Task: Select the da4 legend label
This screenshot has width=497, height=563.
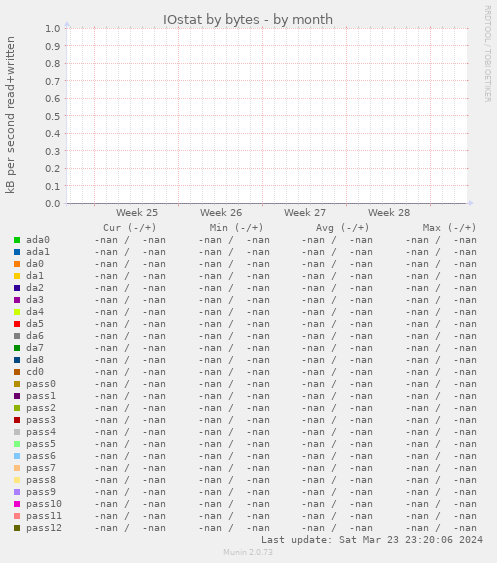Action: [35, 312]
